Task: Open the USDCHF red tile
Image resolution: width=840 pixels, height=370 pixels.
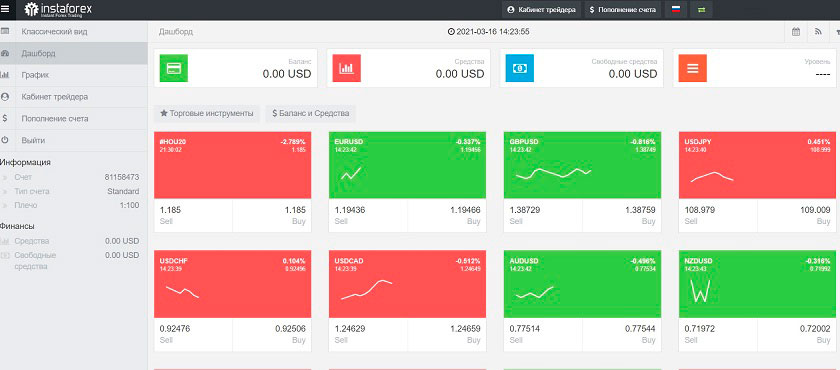Action: [232, 284]
